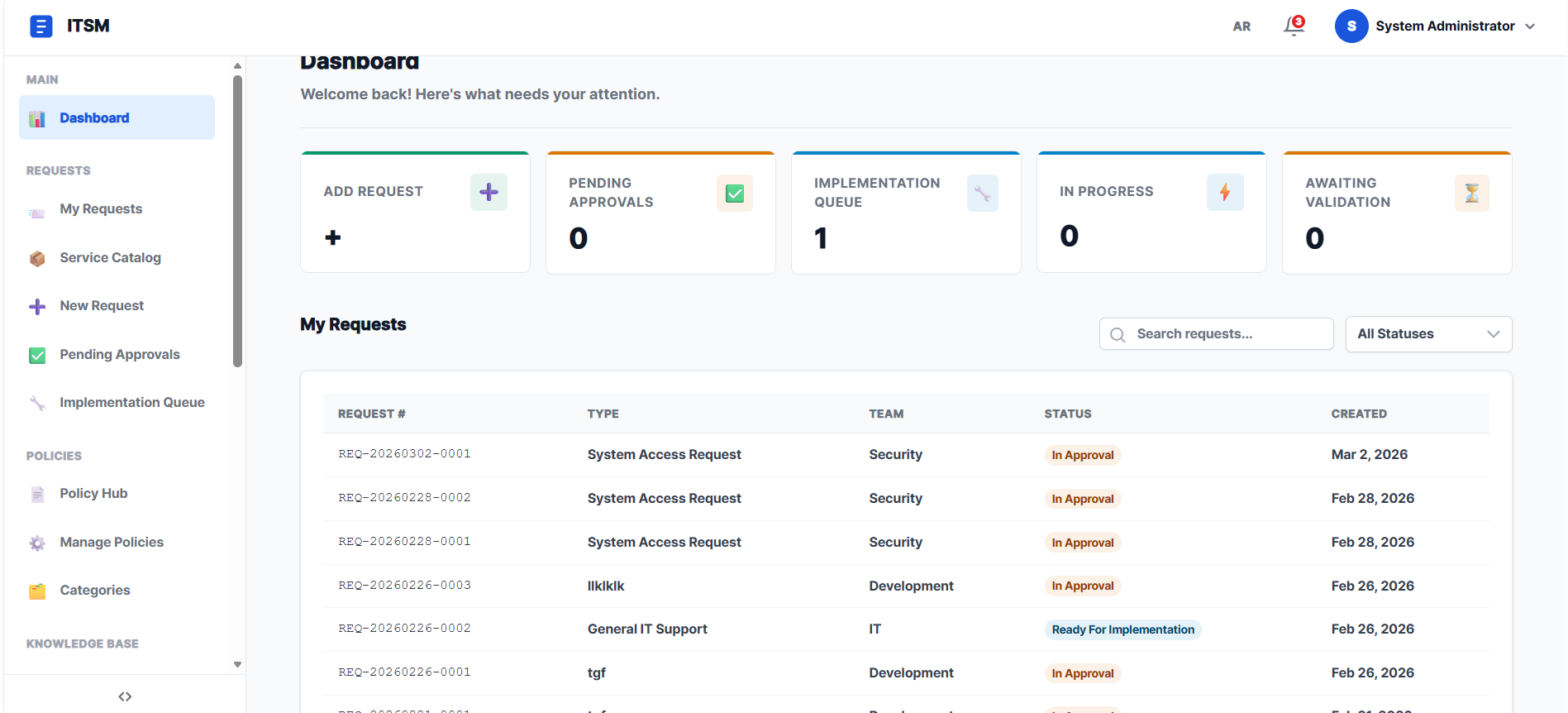This screenshot has width=1568, height=713.
Task: Click the Categories folder icon
Action: pos(37,591)
